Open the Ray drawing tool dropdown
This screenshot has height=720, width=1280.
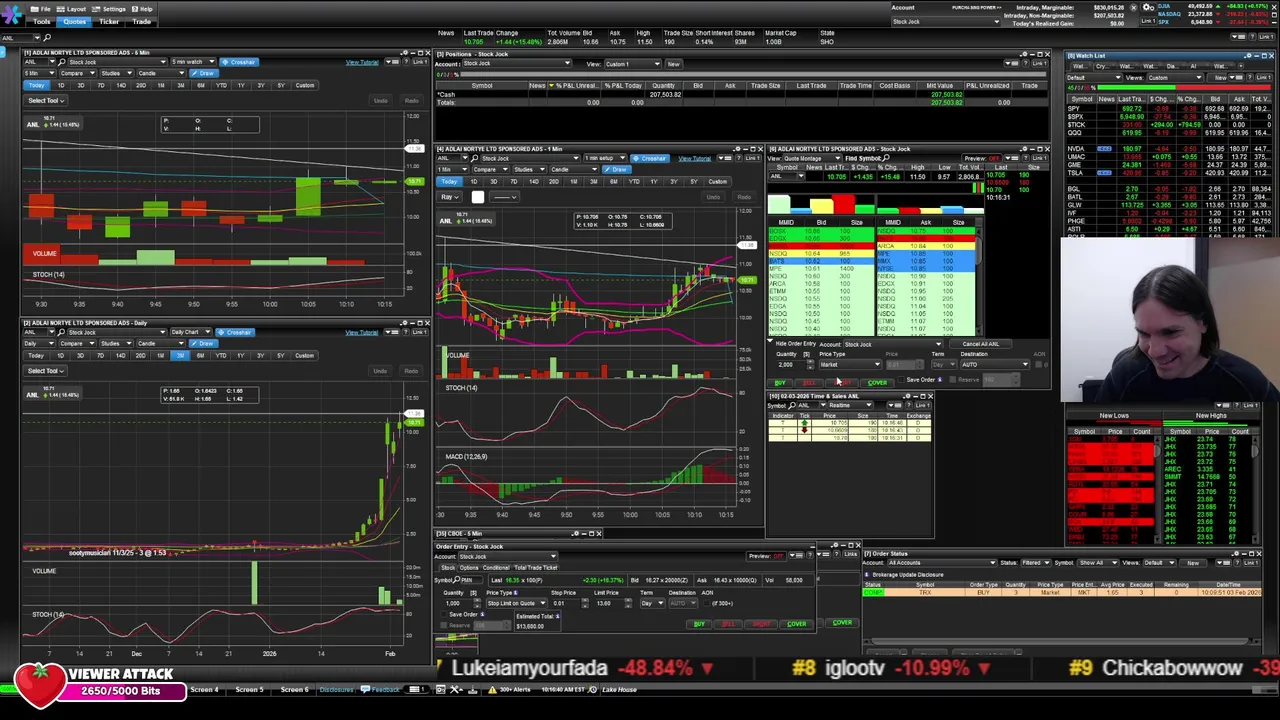pyautogui.click(x=451, y=197)
